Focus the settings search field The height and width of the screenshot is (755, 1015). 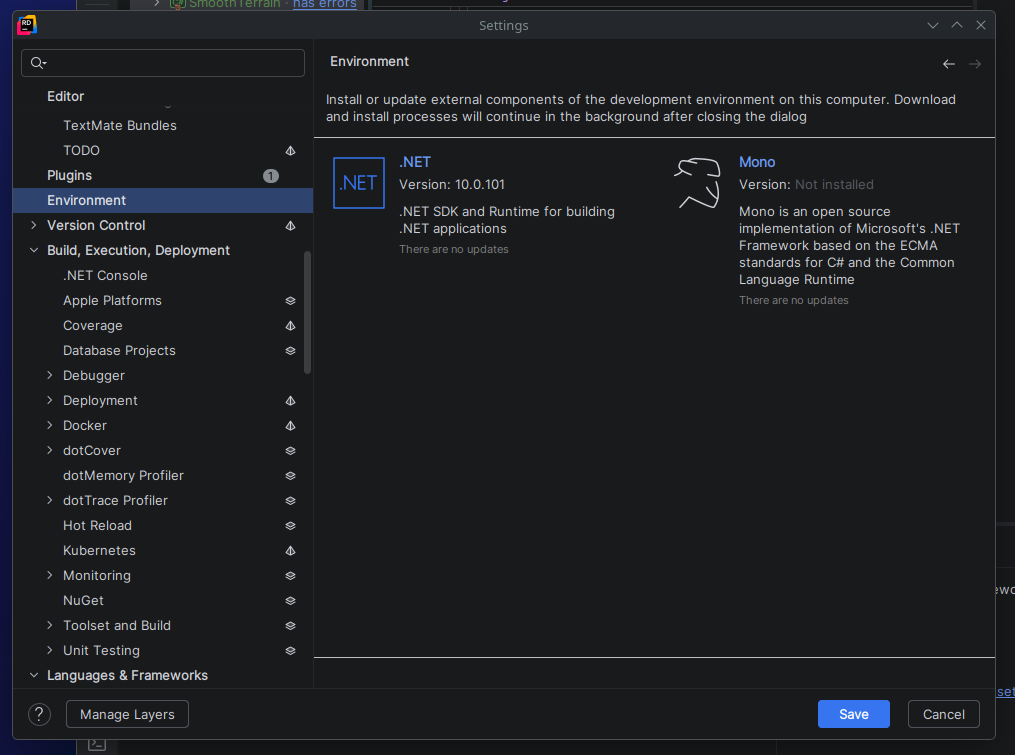[x=170, y=63]
